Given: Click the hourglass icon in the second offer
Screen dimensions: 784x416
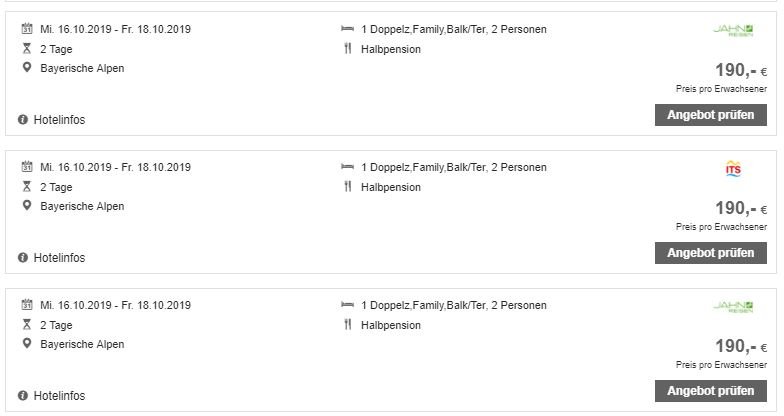Looking at the screenshot, I should pos(26,187).
